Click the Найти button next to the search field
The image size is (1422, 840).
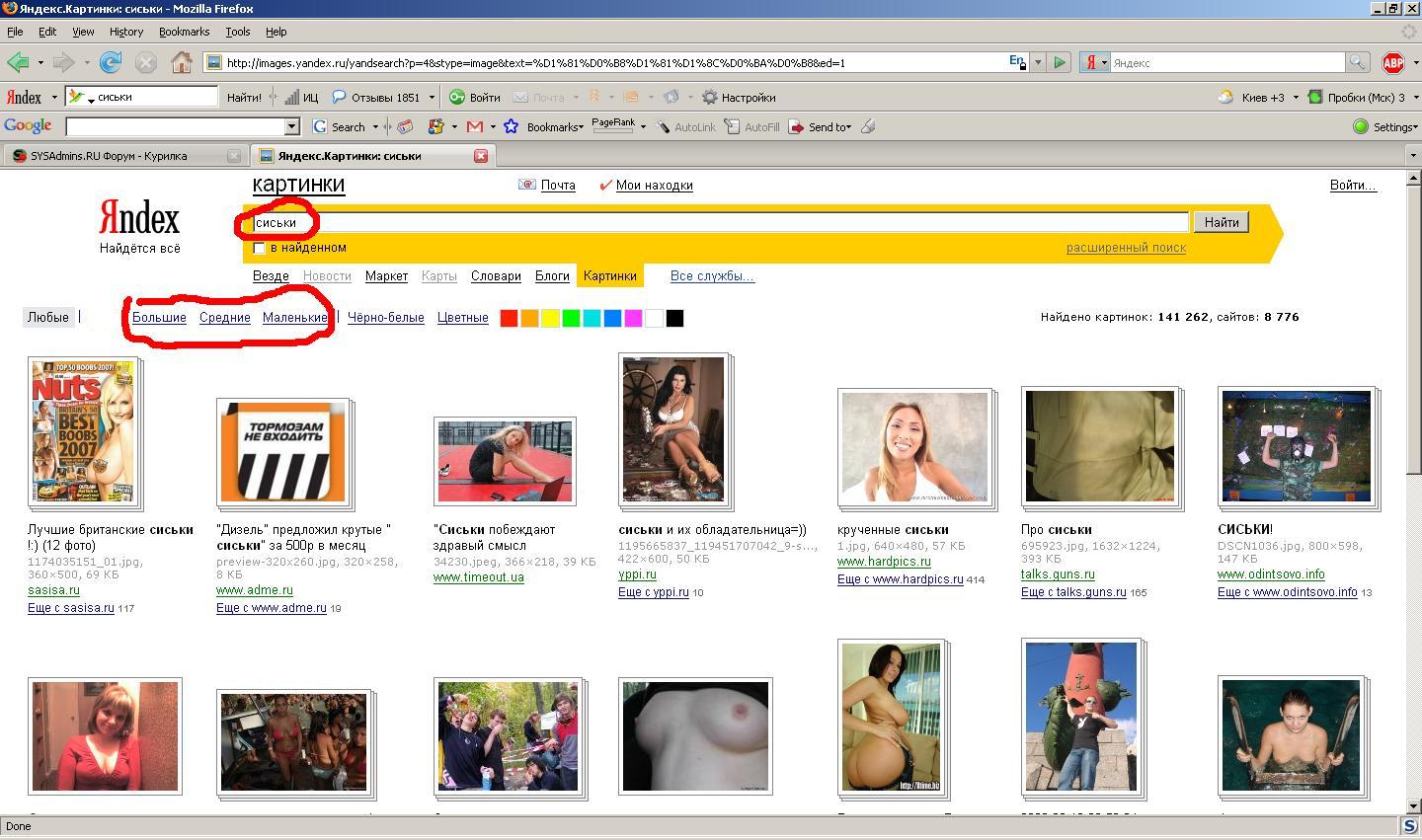[x=1221, y=222]
